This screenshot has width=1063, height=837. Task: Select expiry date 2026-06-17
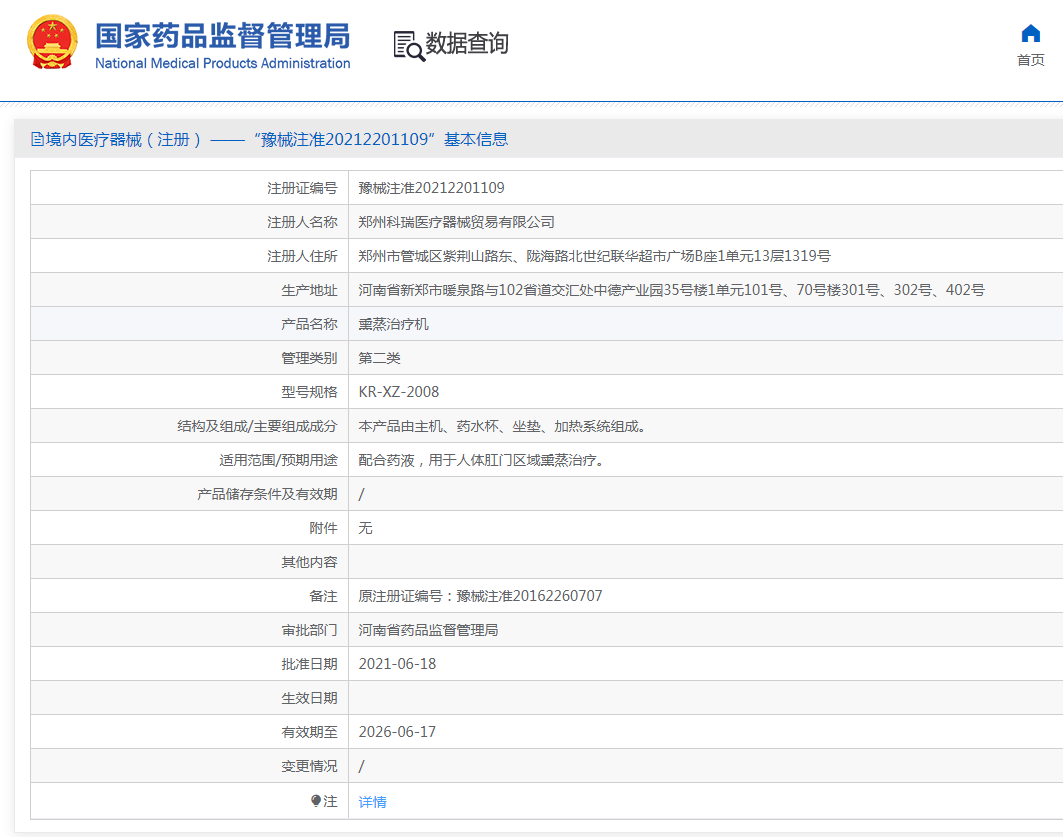click(397, 732)
